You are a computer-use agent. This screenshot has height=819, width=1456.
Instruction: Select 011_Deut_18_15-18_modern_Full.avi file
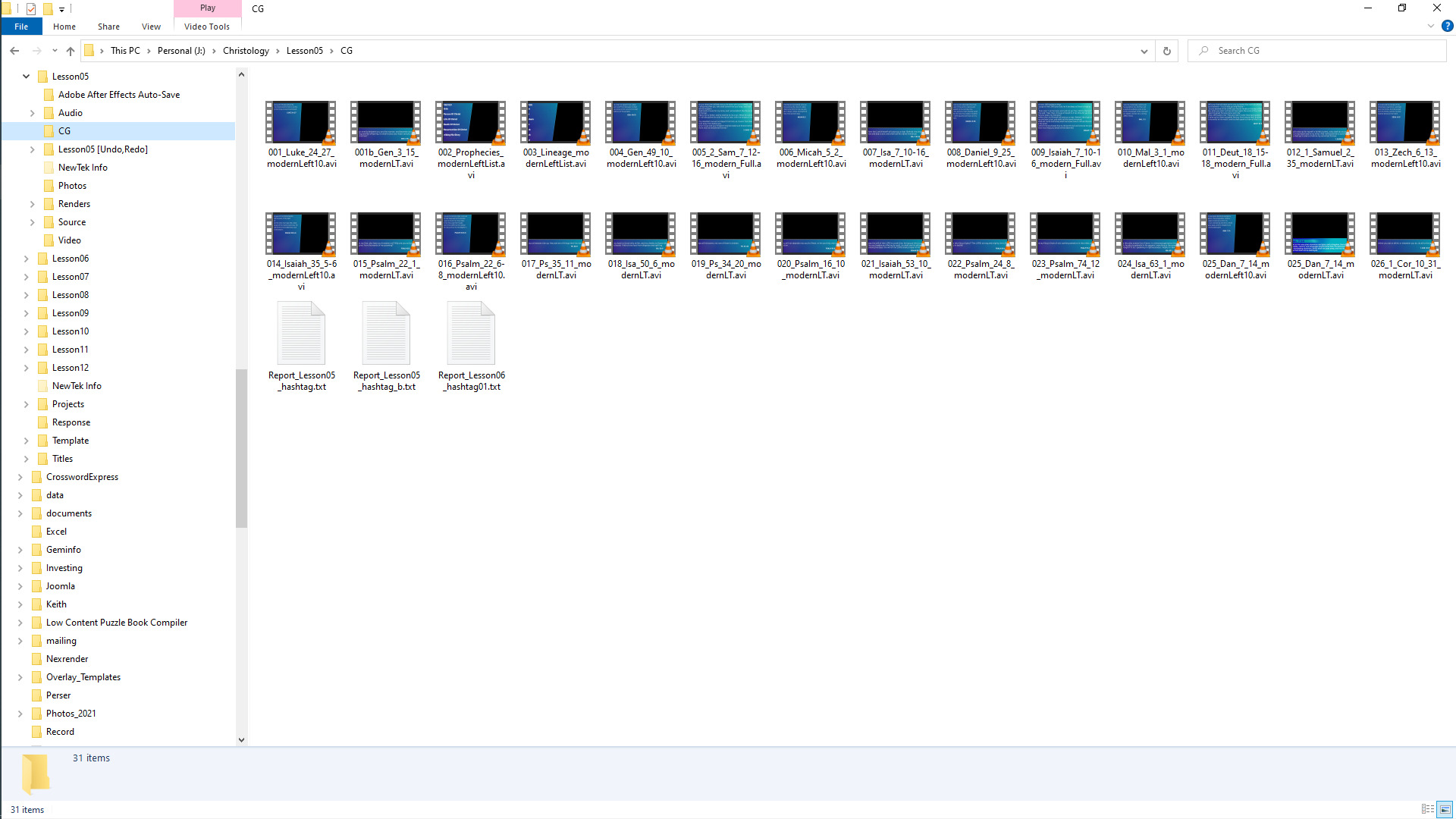[x=1235, y=140]
